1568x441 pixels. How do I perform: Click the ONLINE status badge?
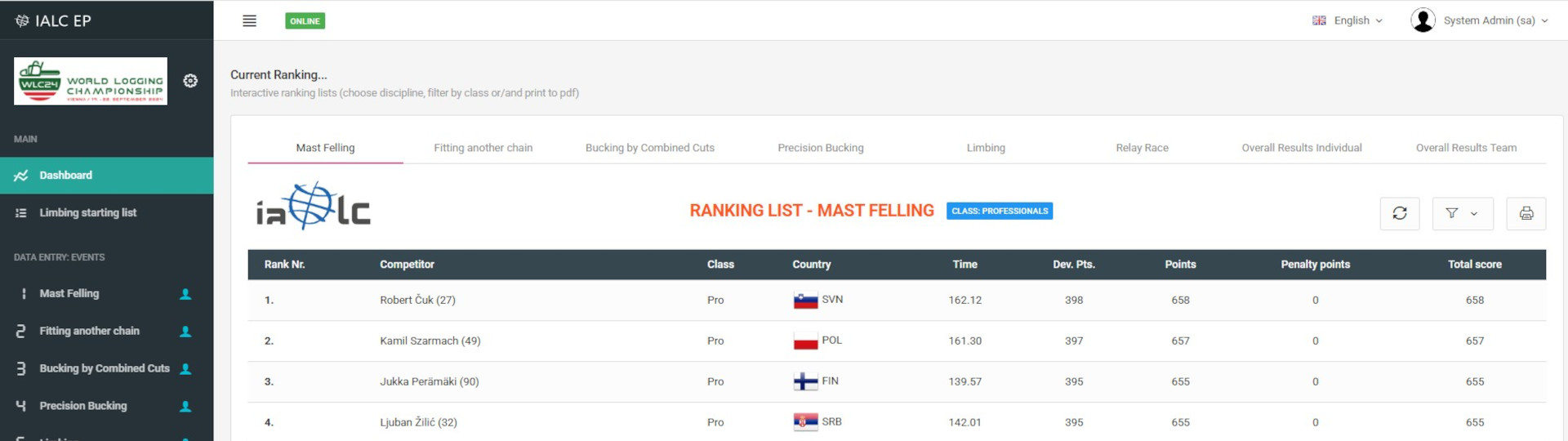click(x=305, y=21)
